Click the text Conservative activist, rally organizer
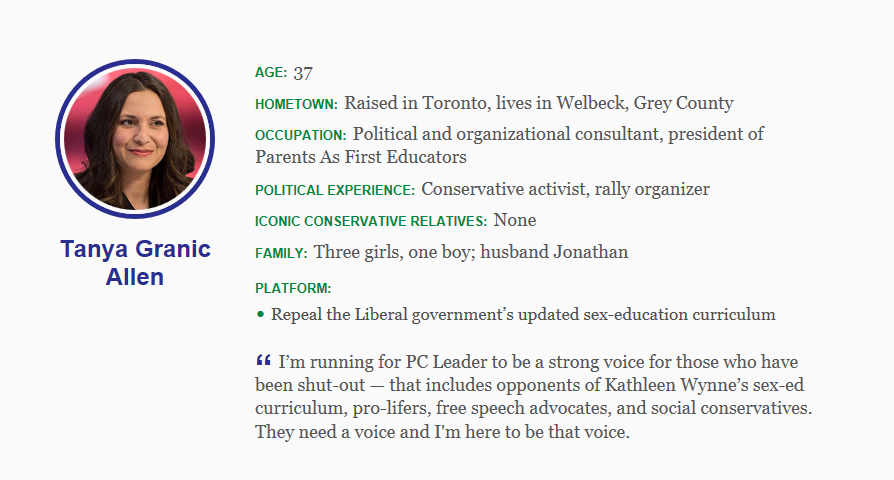Screen dimensions: 894x480 click(566, 189)
